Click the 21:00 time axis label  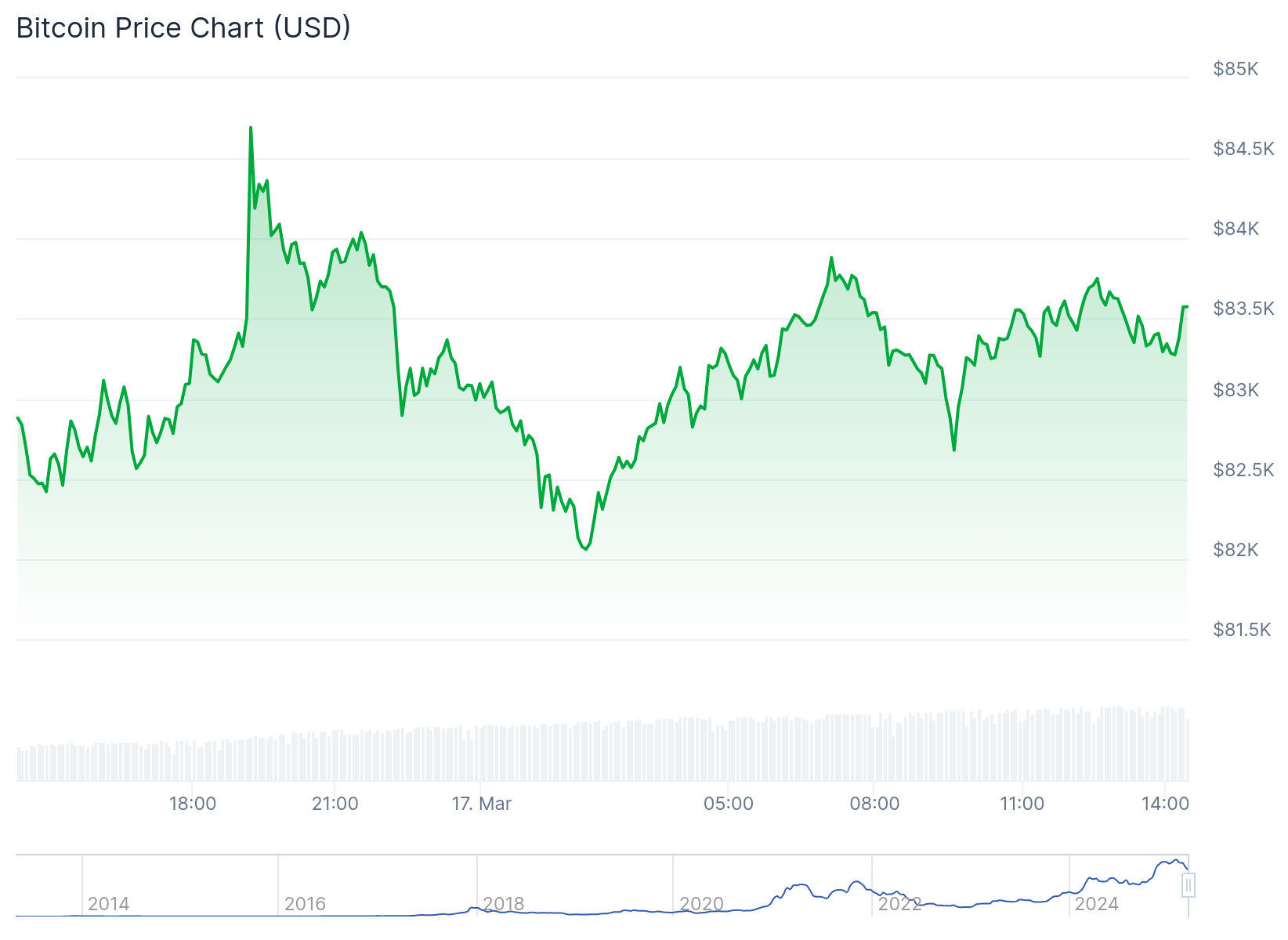point(335,804)
